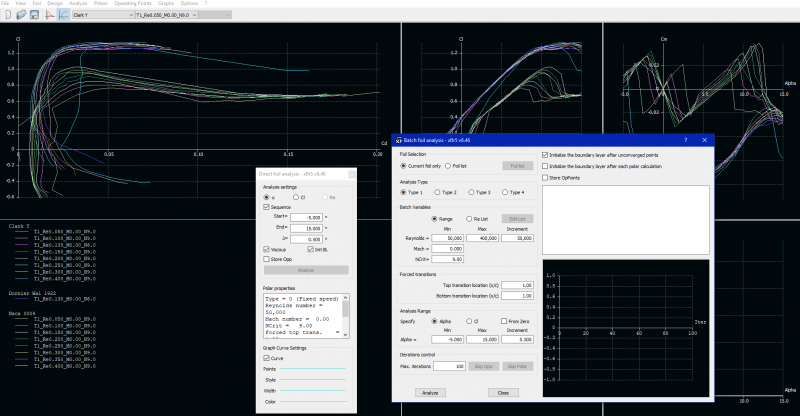Screen dimensions: 800x416
Task: Click the Analyze button in Batch dialog
Action: [430, 393]
